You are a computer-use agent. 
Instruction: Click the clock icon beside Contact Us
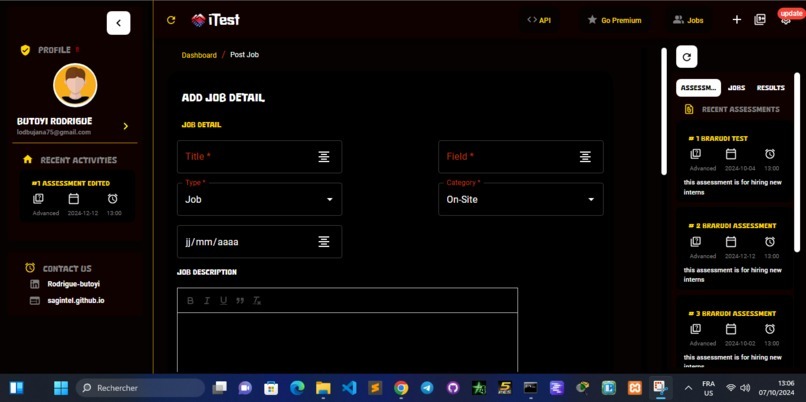pos(30,268)
